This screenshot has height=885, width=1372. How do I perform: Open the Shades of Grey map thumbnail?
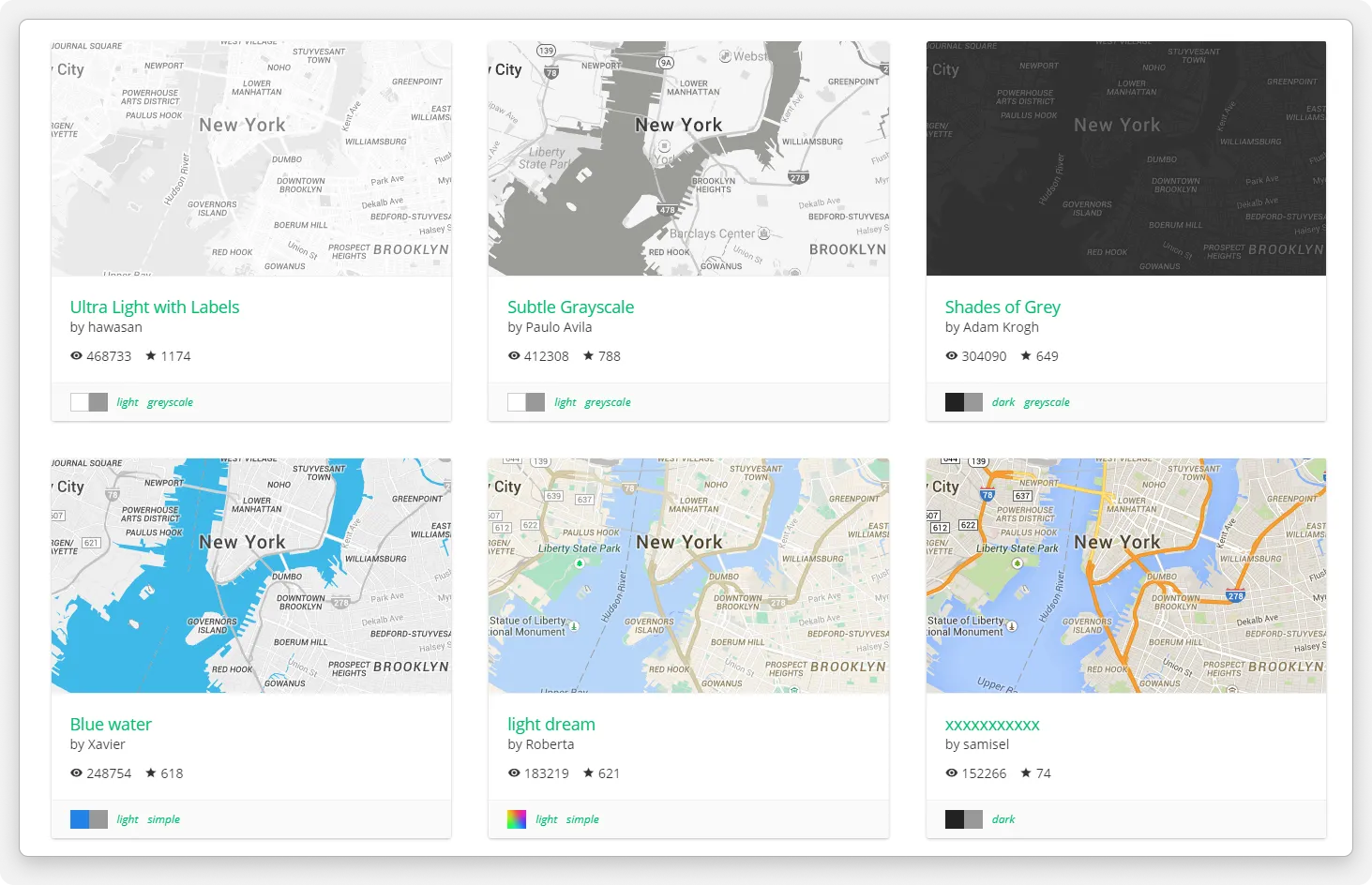point(1126,158)
